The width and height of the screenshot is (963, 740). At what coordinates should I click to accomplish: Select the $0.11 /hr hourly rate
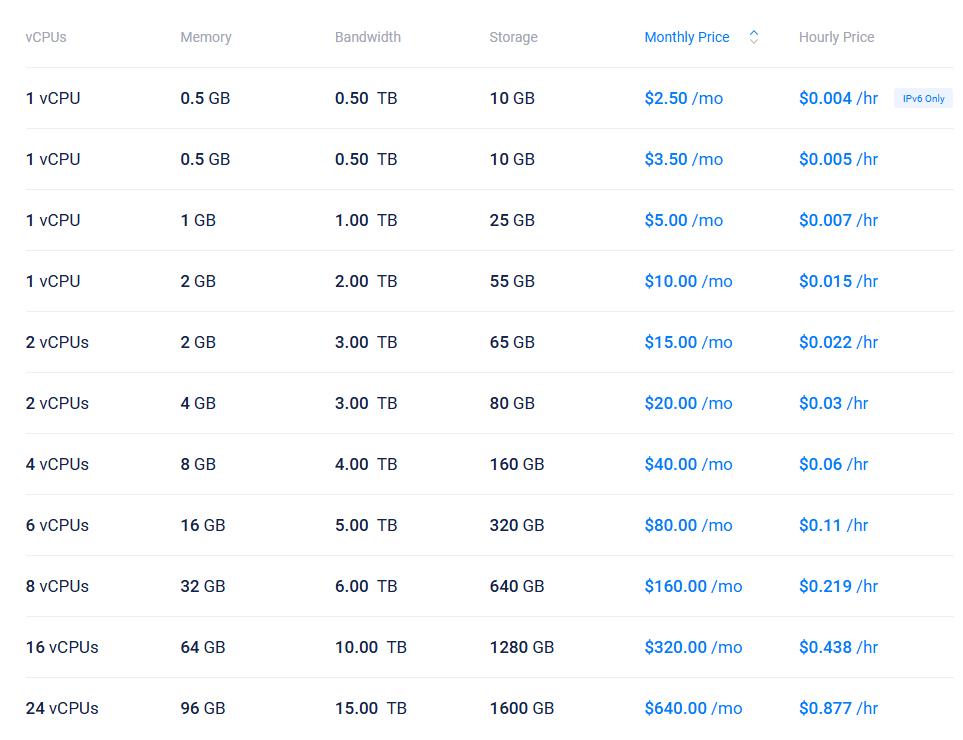pyautogui.click(x=833, y=525)
